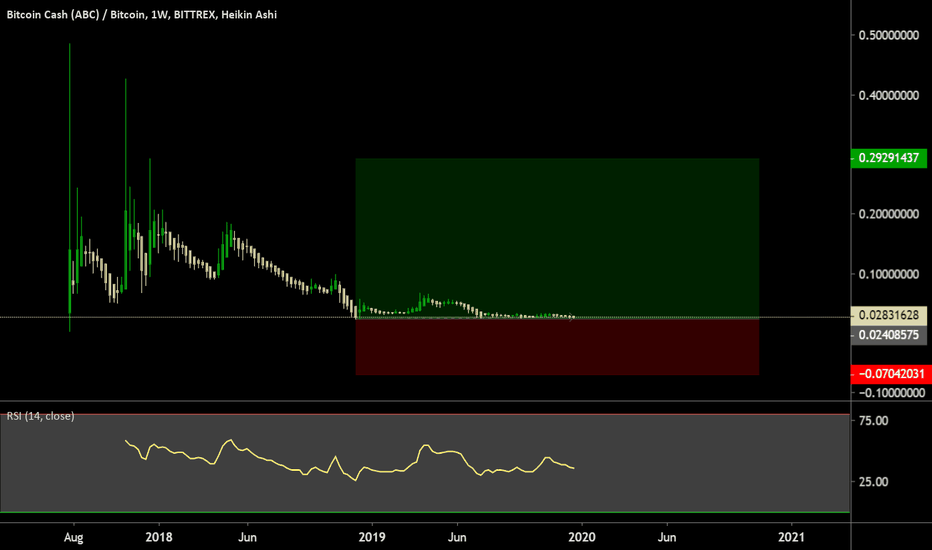Image resolution: width=932 pixels, height=550 pixels.
Task: Click the RSI 75.00 axis label
Action: click(874, 421)
